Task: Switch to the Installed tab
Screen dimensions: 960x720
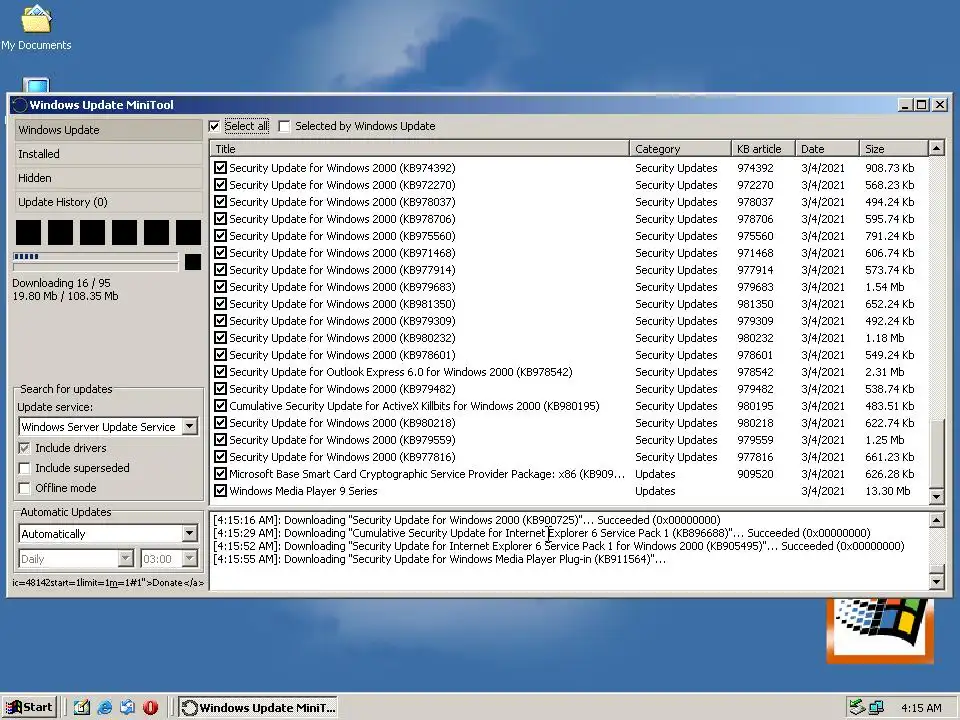Action: tap(108, 154)
